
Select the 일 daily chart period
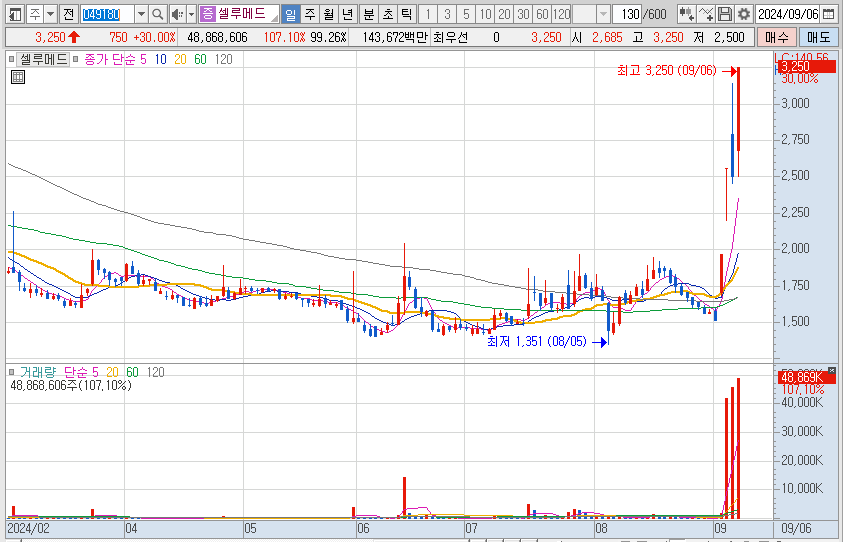coord(290,14)
